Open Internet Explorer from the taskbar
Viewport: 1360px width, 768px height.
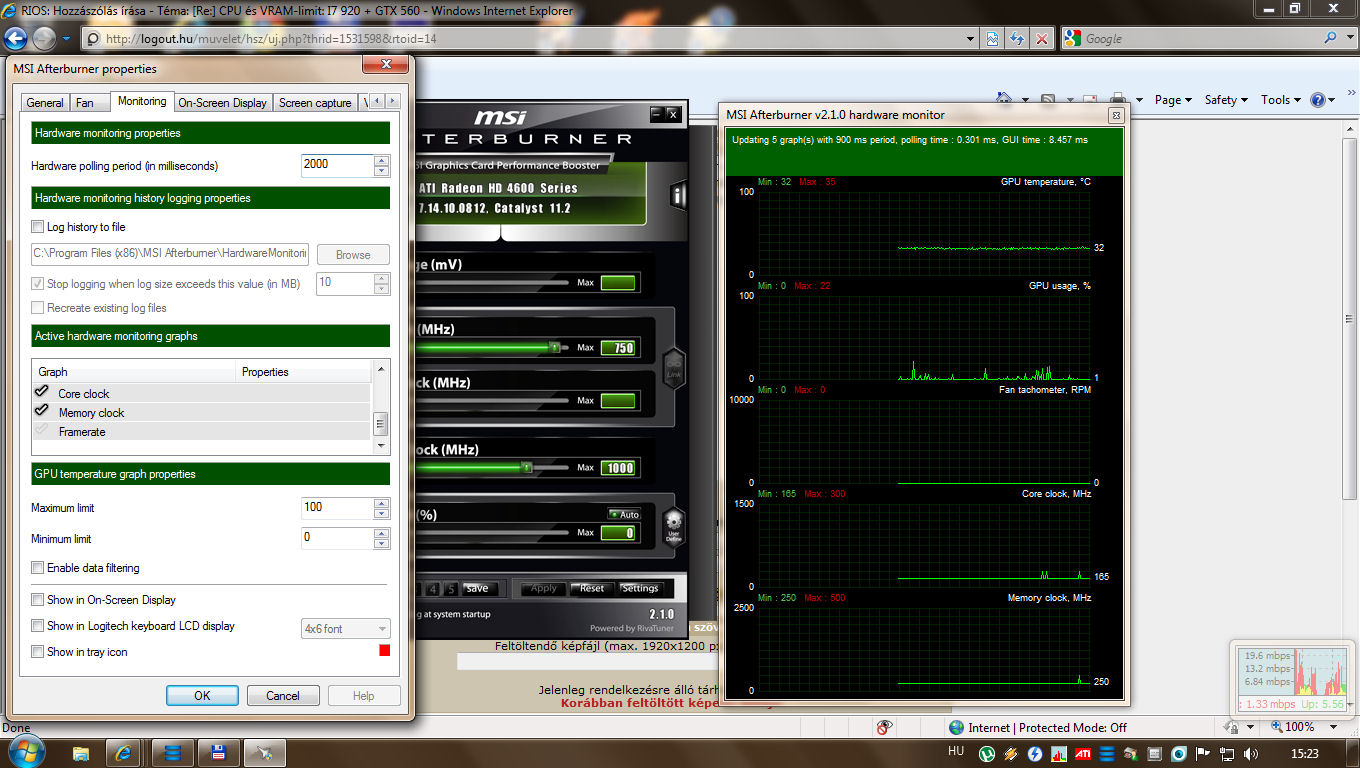124,753
